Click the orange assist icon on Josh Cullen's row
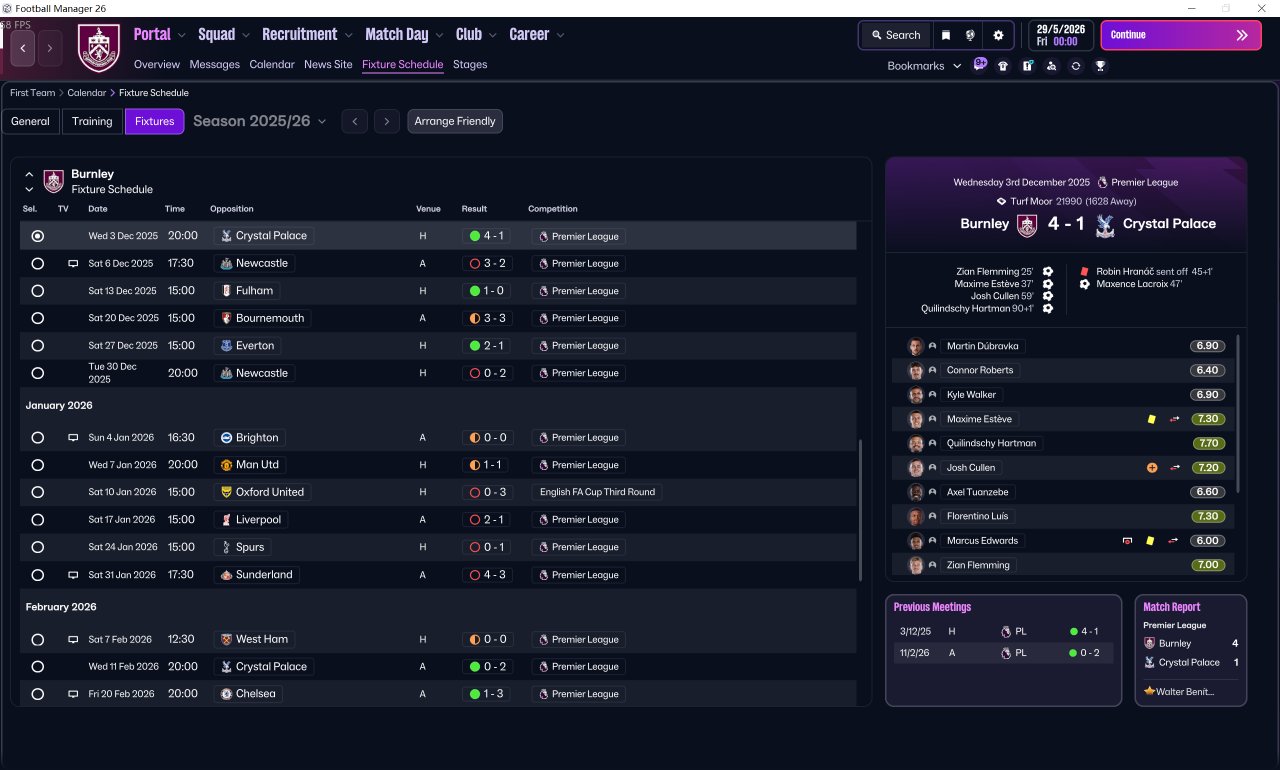 pos(1152,468)
